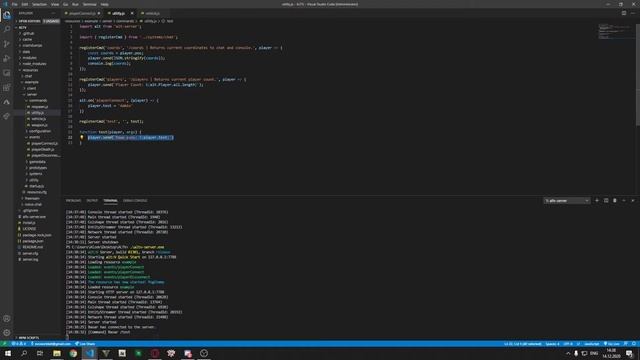Start Live Share from the status bar

tap(85, 344)
